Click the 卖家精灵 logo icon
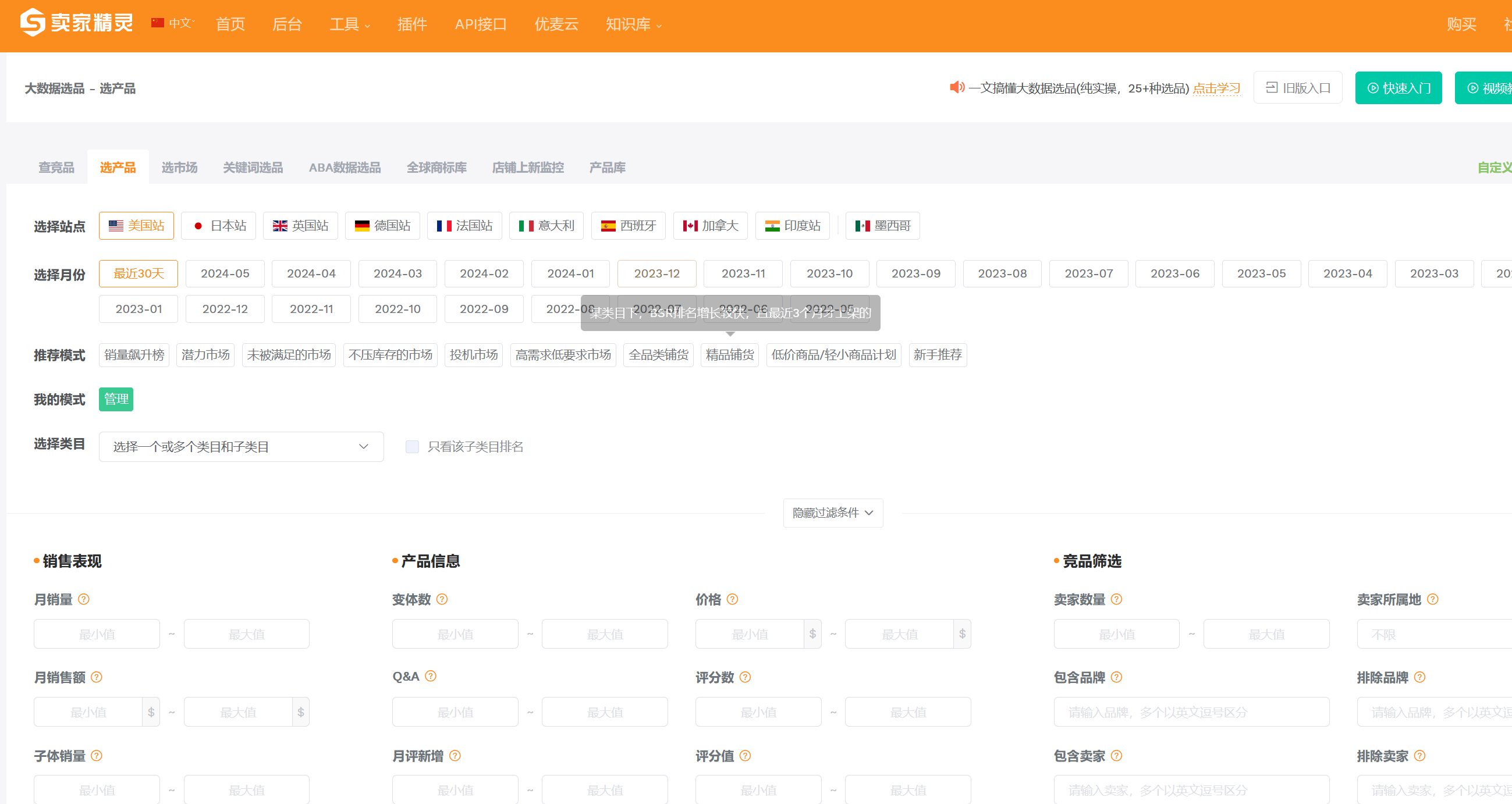Image resolution: width=1512 pixels, height=804 pixels. click(33, 23)
